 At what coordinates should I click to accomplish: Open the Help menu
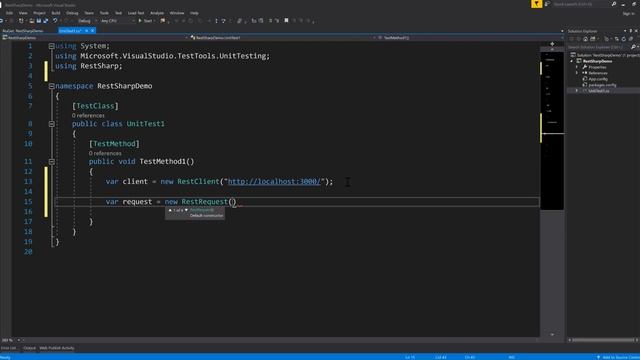(x=194, y=13)
